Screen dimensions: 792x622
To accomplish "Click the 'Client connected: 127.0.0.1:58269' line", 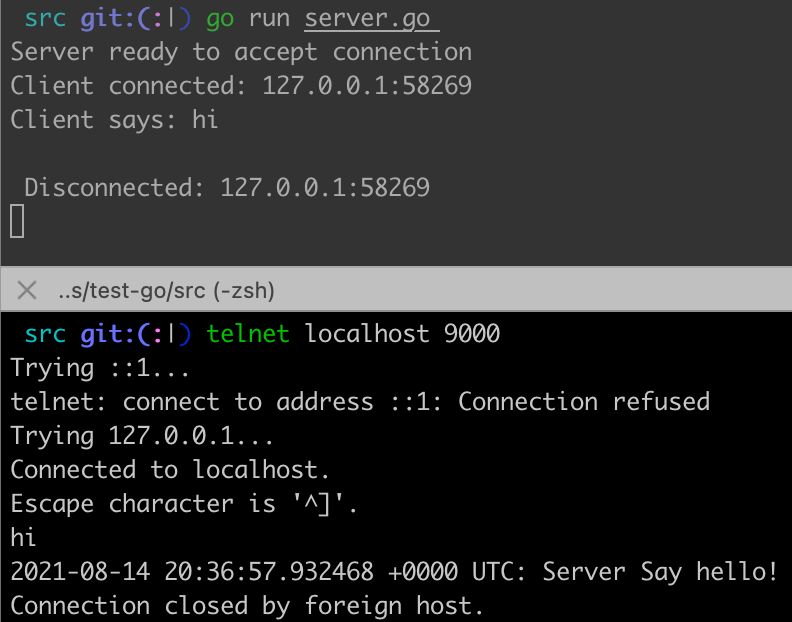I will (x=241, y=86).
